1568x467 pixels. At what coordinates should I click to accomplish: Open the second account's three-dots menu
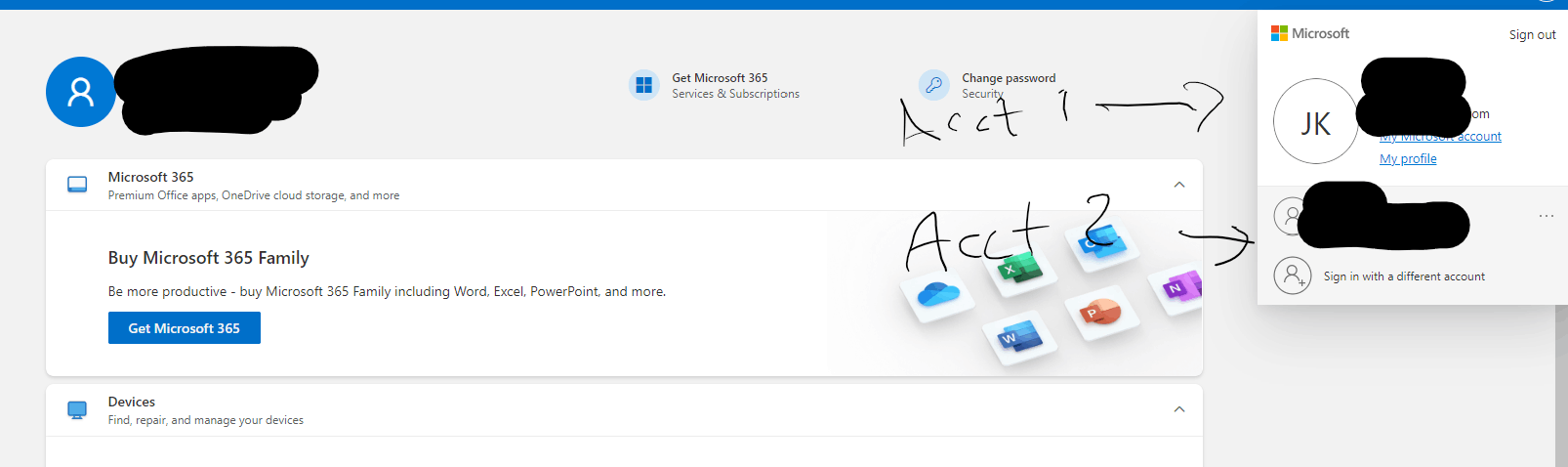(1547, 216)
